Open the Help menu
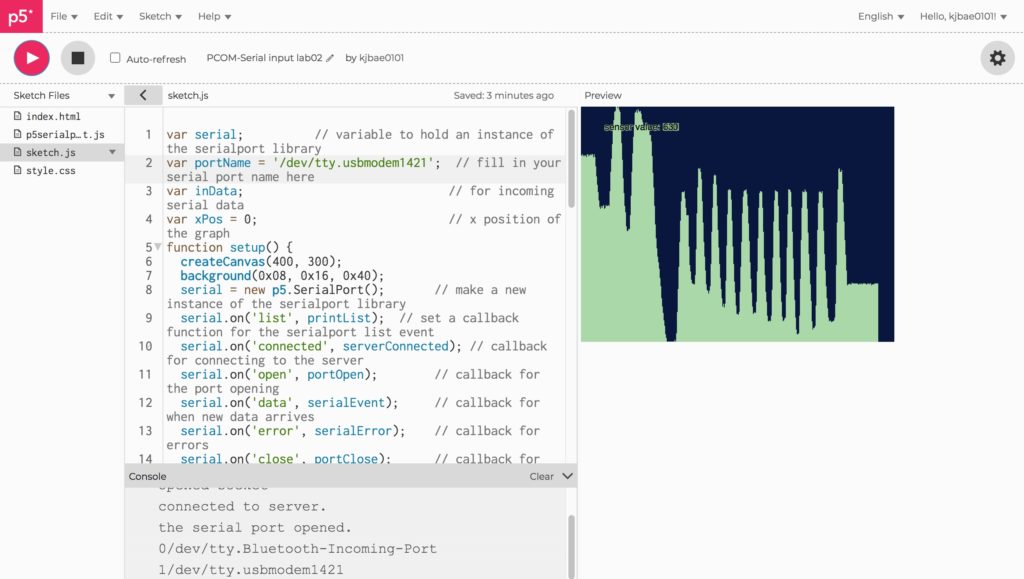 214,16
